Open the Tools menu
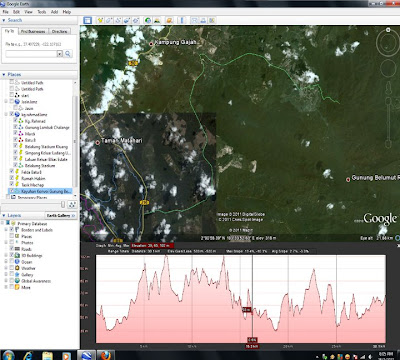The image size is (400, 360). 42,12
